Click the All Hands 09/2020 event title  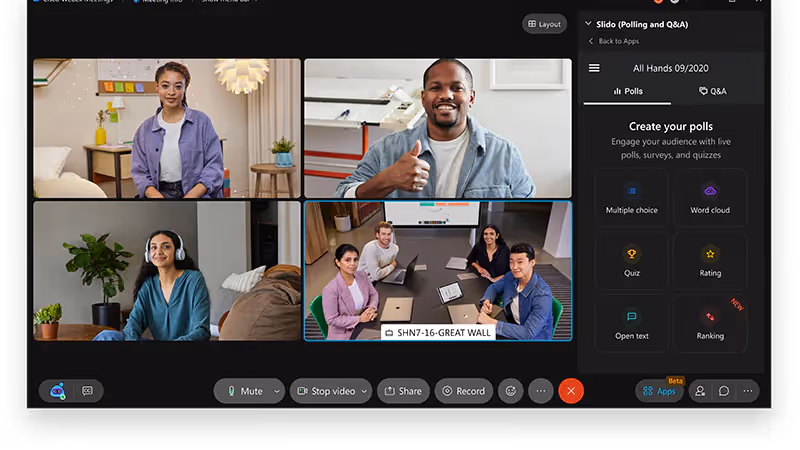click(x=670, y=68)
